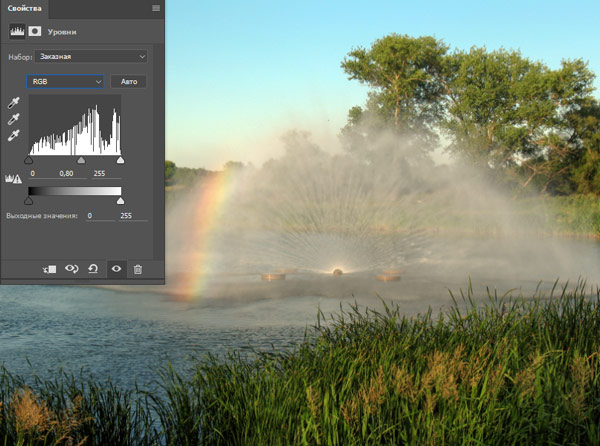Image resolution: width=600 pixels, height=446 pixels.
Task: Delete the adjustment layer with trash icon
Action: pos(138,269)
